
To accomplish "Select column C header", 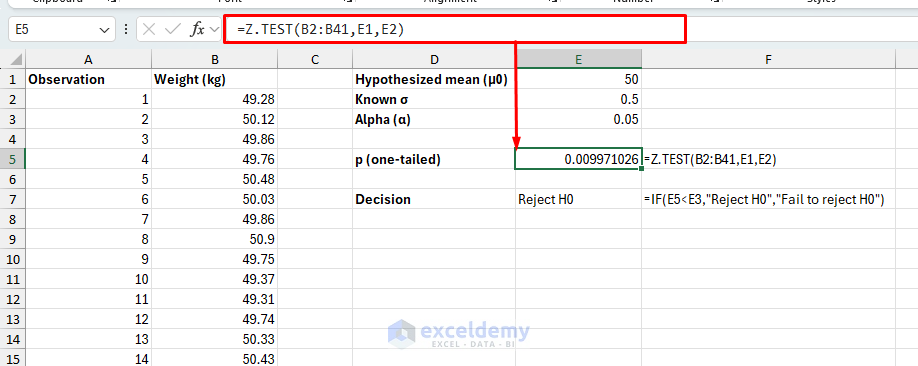I will (x=315, y=59).
